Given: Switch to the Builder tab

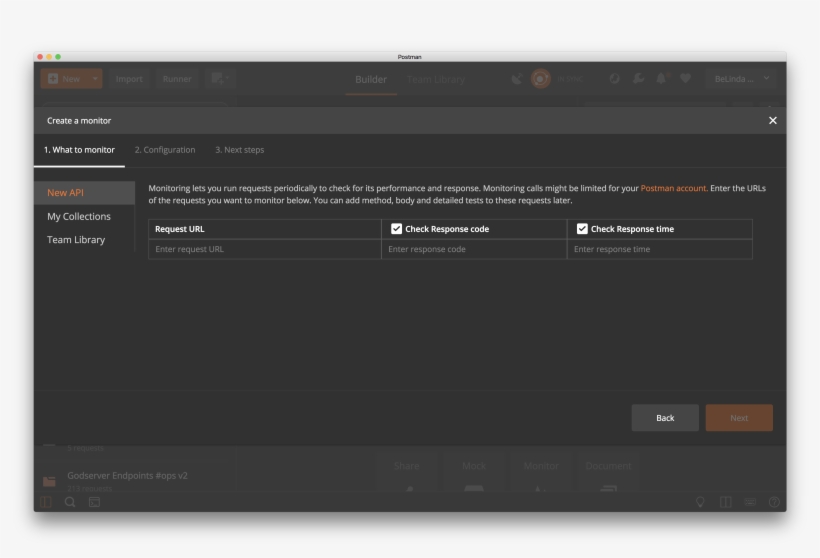Looking at the screenshot, I should pos(371,79).
